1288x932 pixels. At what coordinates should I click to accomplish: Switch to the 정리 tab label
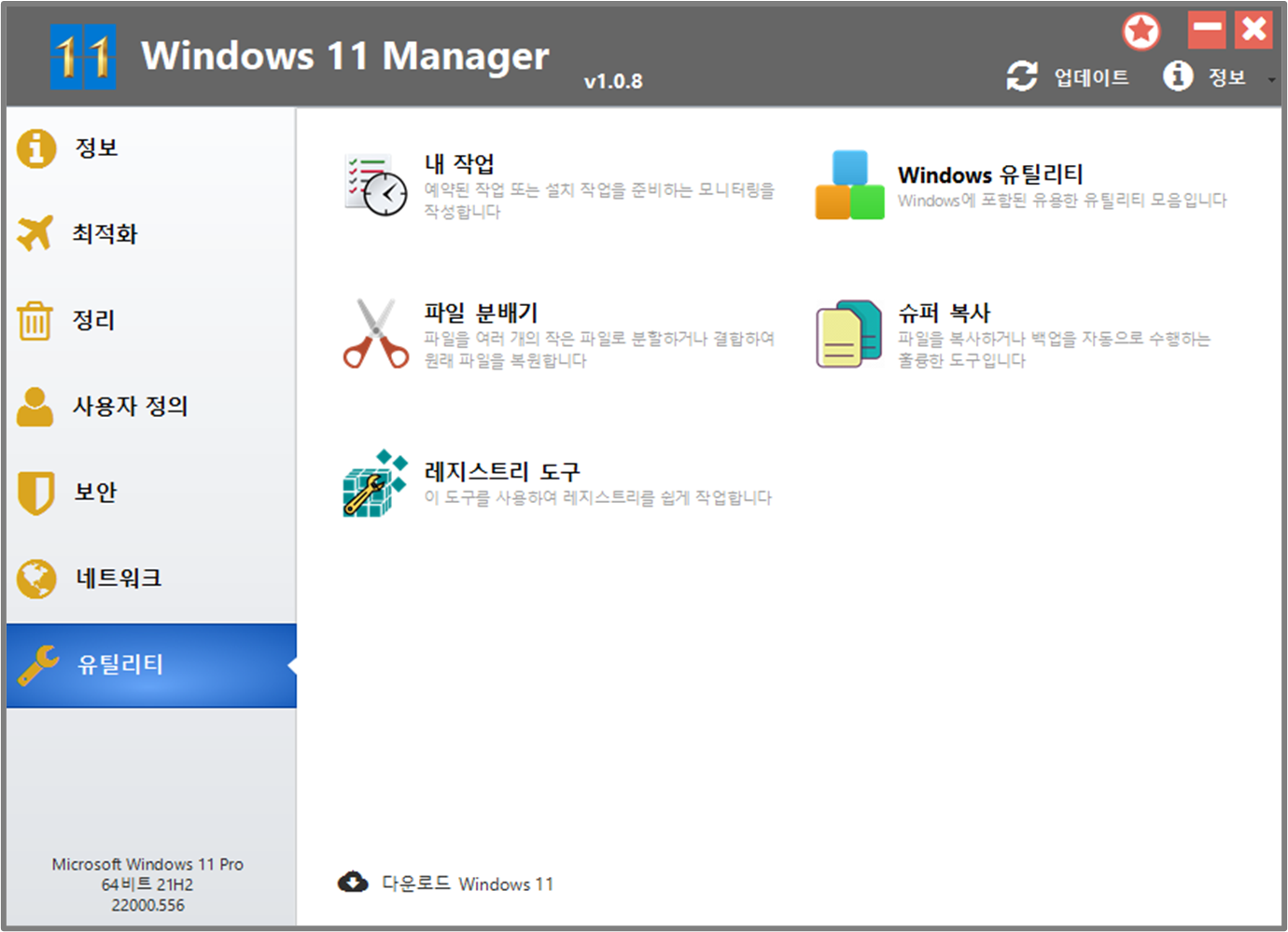click(94, 320)
